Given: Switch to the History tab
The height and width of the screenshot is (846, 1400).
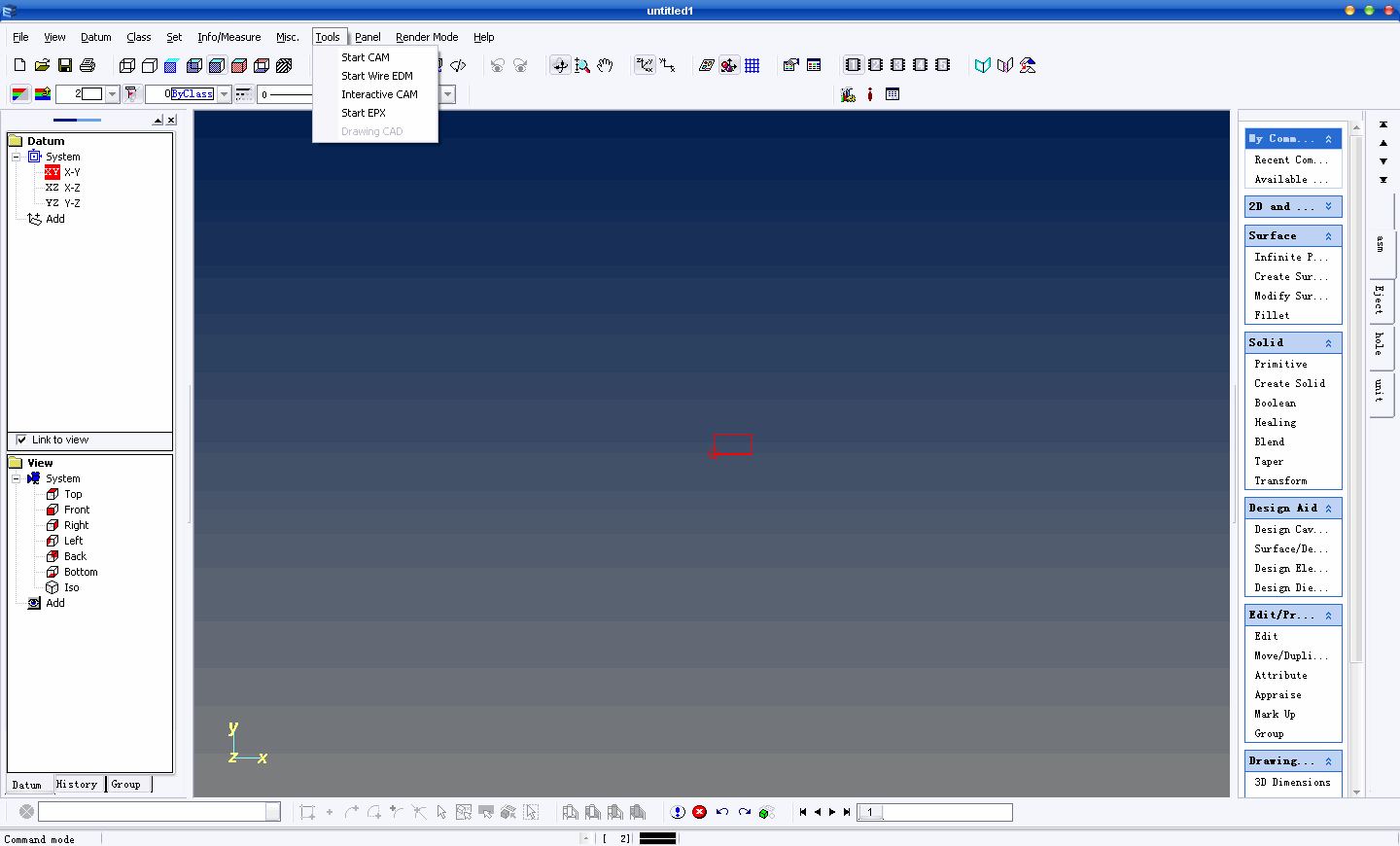Looking at the screenshot, I should pos(78,784).
